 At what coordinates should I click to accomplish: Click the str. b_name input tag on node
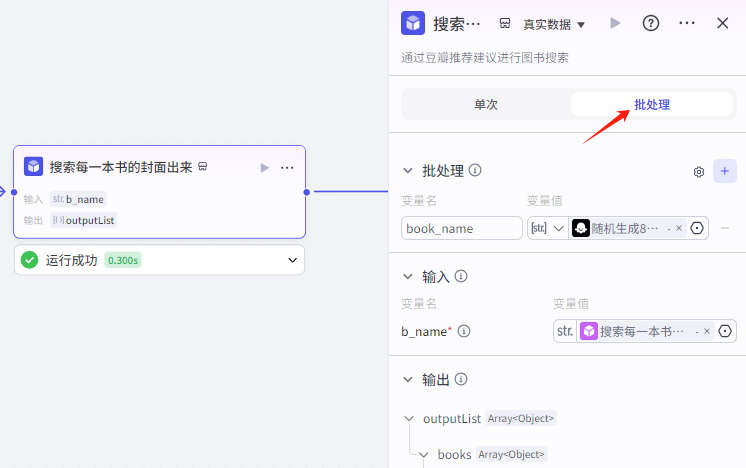pyautogui.click(x=79, y=199)
